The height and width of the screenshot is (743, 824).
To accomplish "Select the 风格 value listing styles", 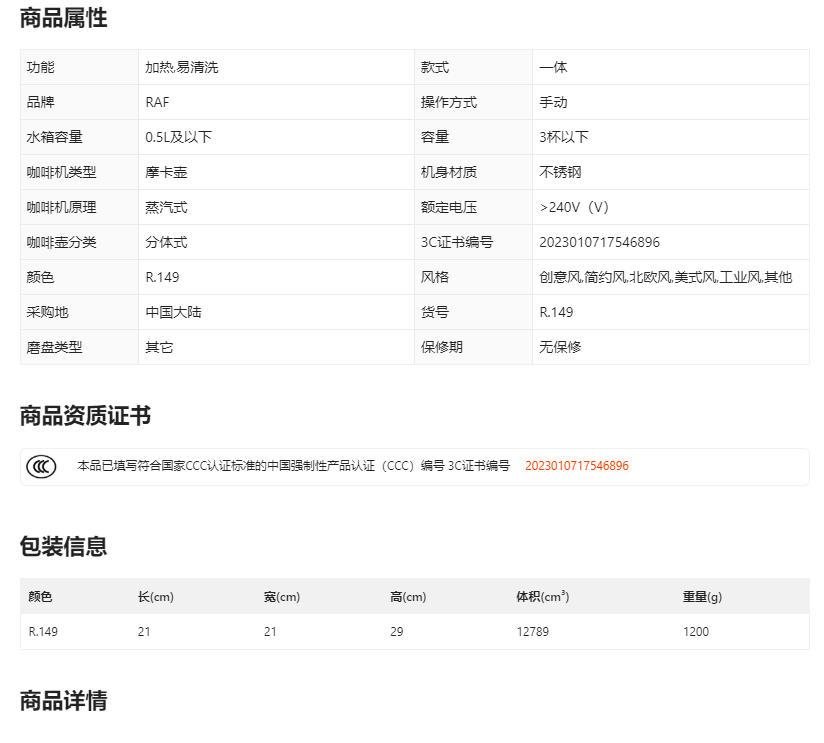I will (x=665, y=277).
